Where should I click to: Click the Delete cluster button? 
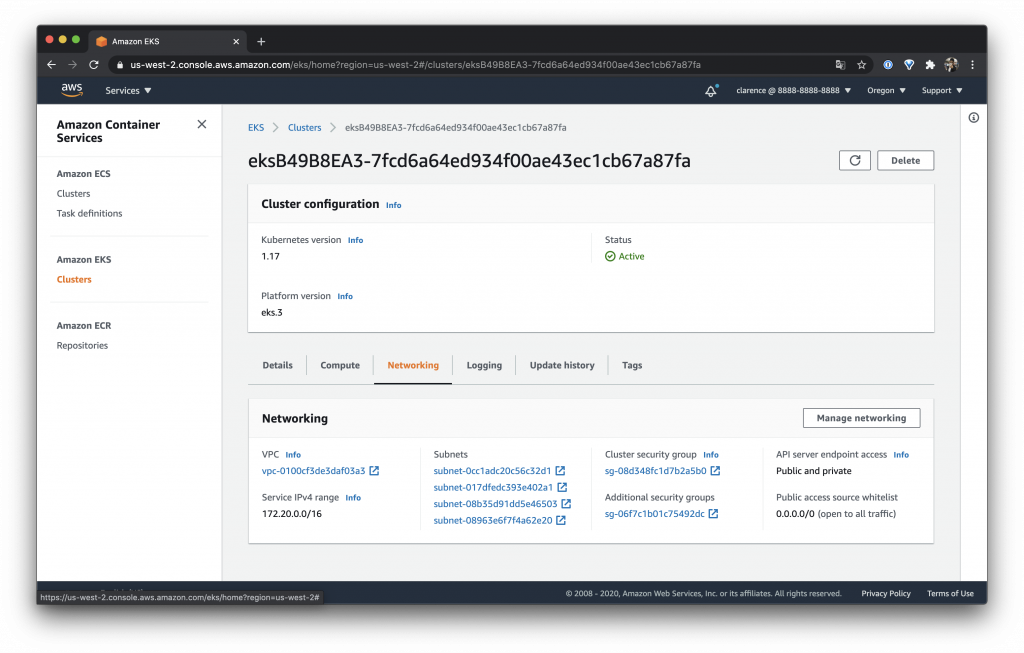905,161
